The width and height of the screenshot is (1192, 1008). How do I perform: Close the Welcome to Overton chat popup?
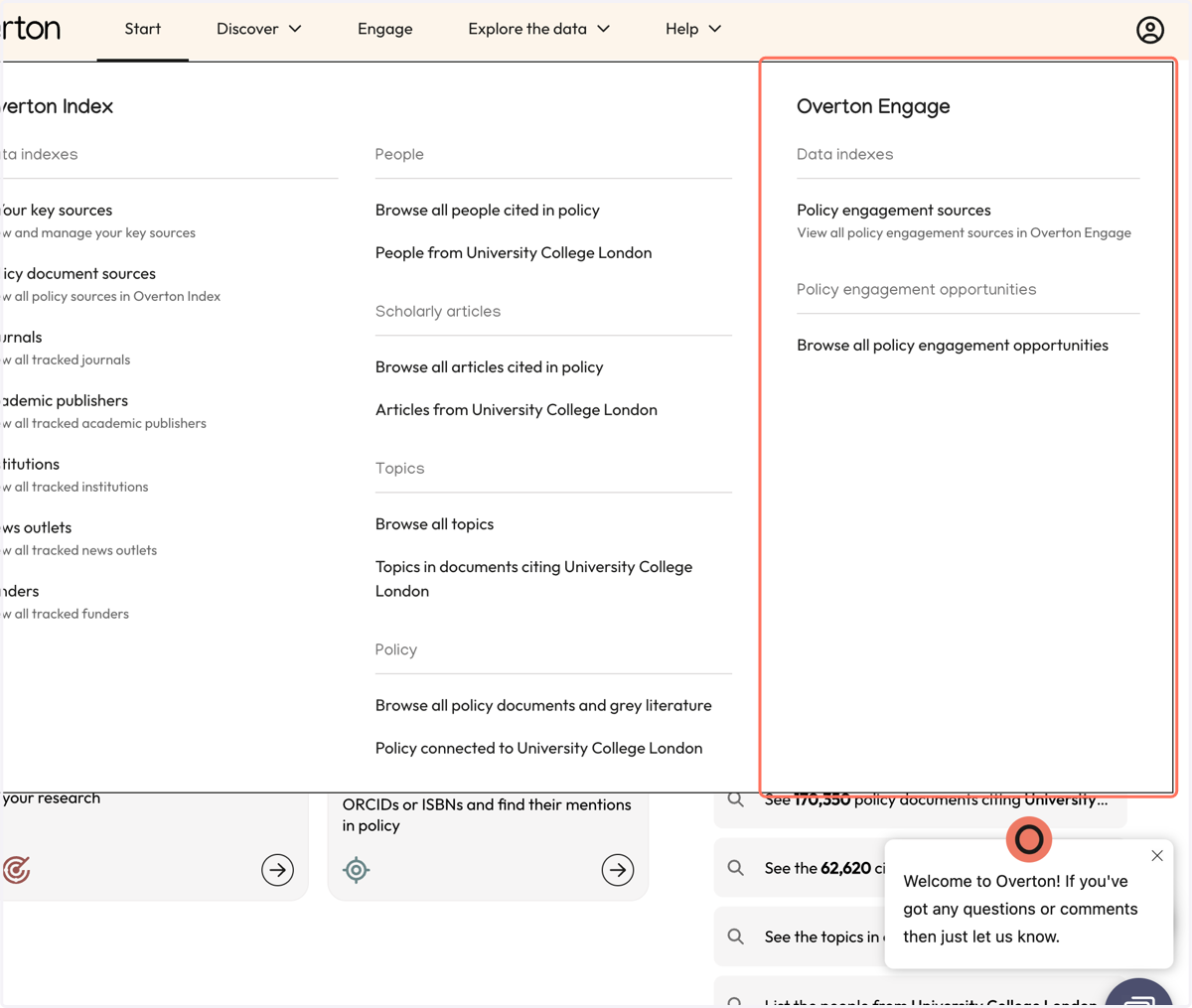click(x=1157, y=855)
